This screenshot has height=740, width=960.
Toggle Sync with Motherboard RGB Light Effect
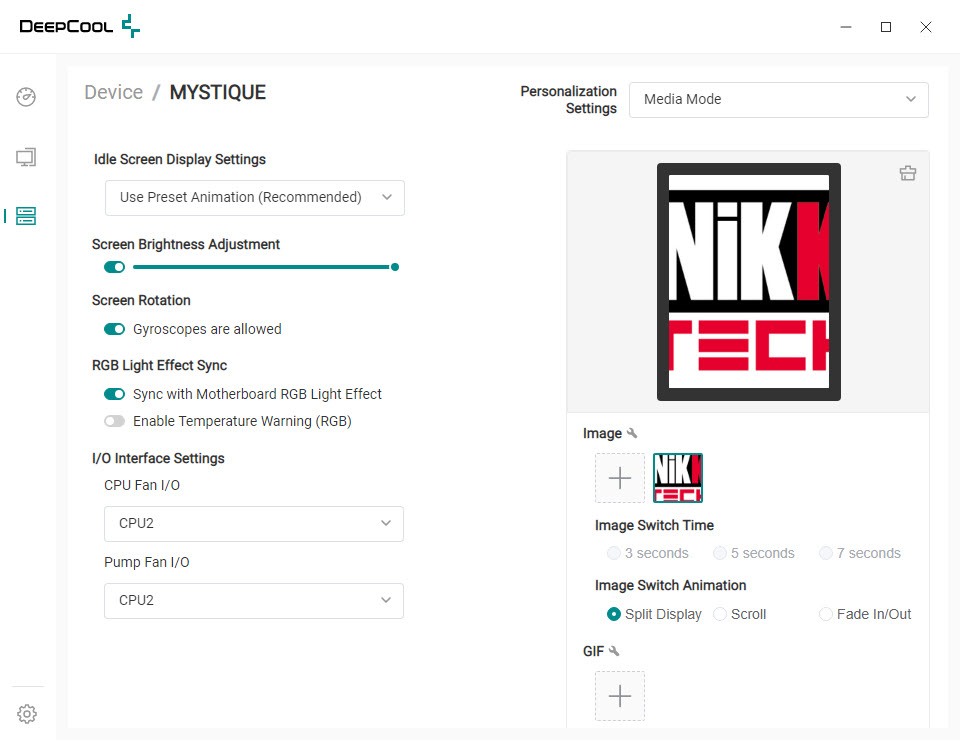(114, 394)
